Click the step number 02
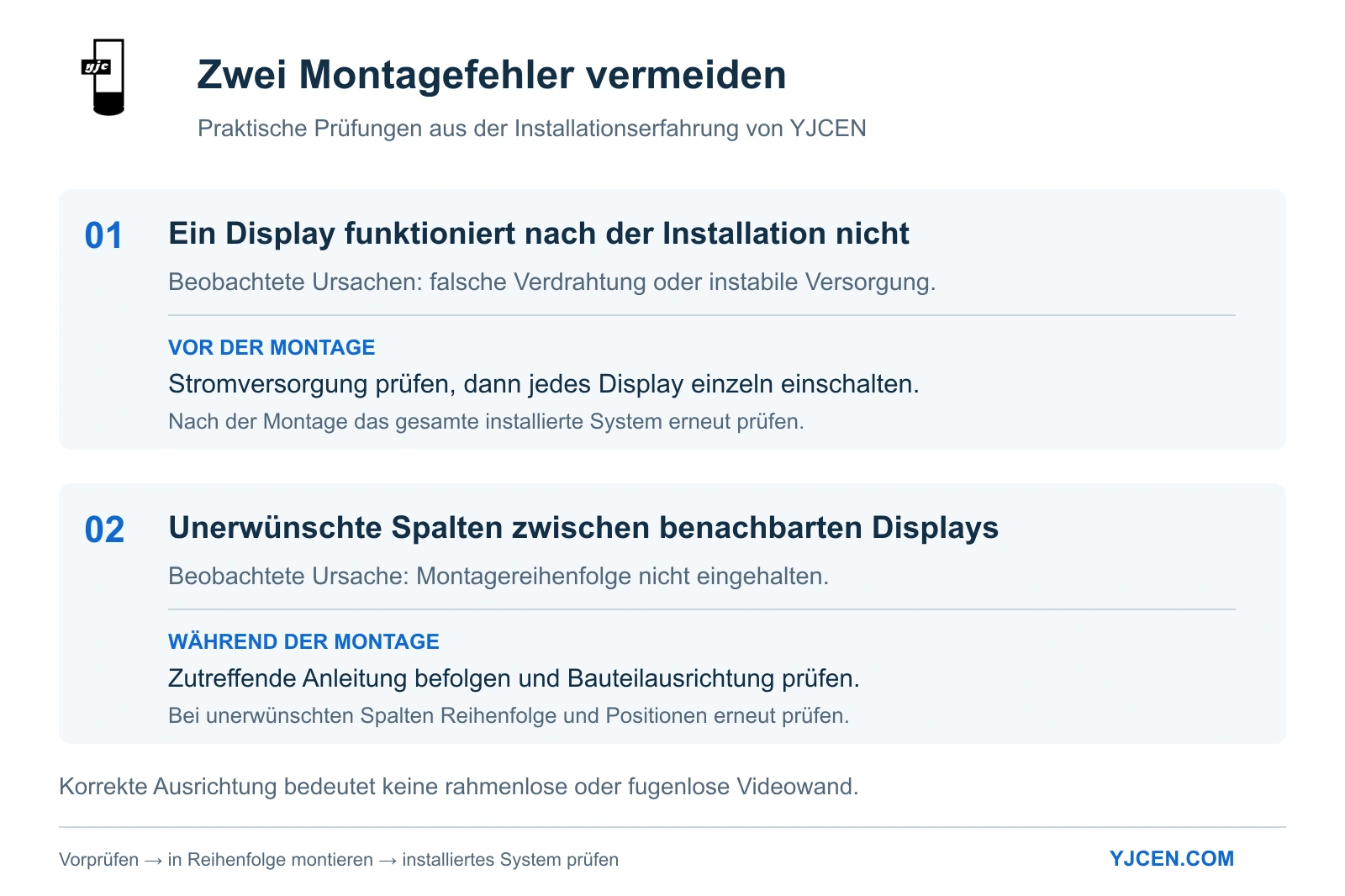 tap(104, 530)
